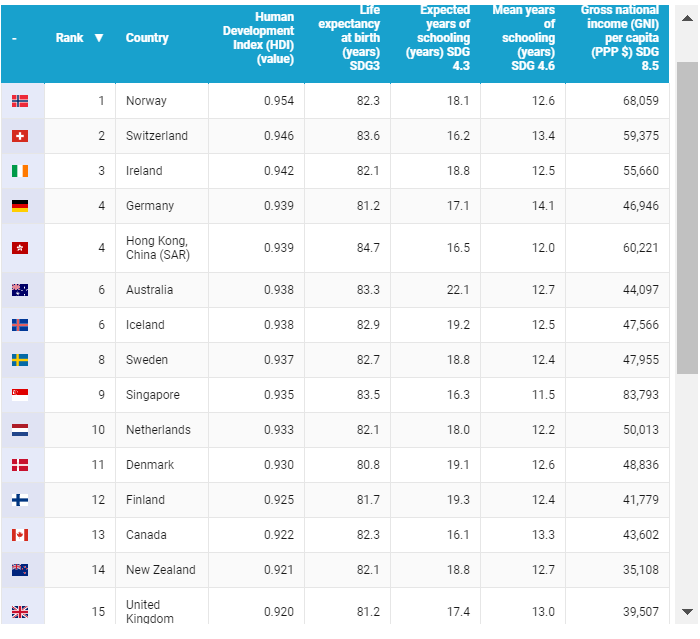This screenshot has width=700, height=639.
Task: Click the Finland flag icon
Action: pyautogui.click(x=20, y=500)
